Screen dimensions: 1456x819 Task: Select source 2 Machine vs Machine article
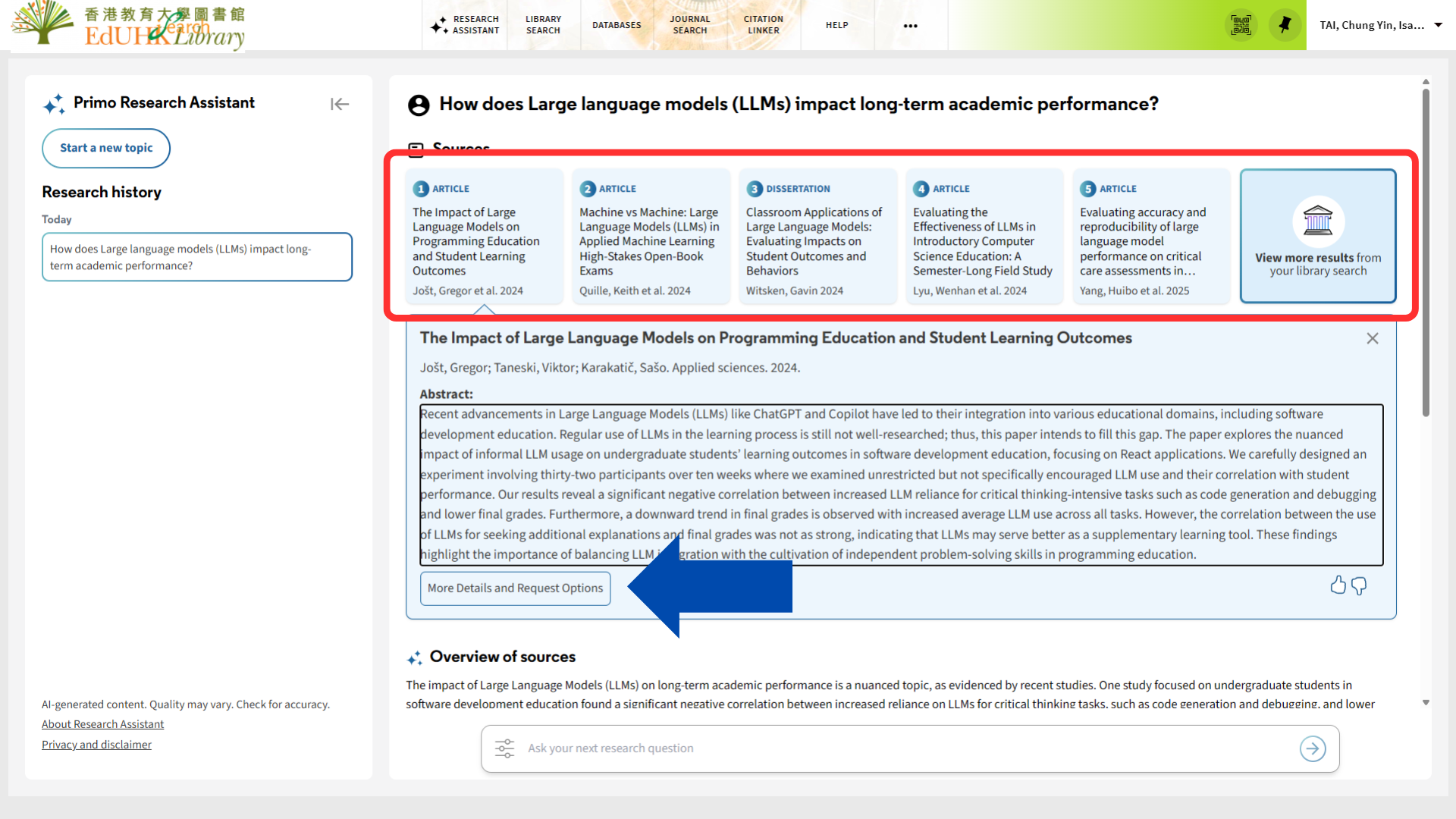click(651, 236)
